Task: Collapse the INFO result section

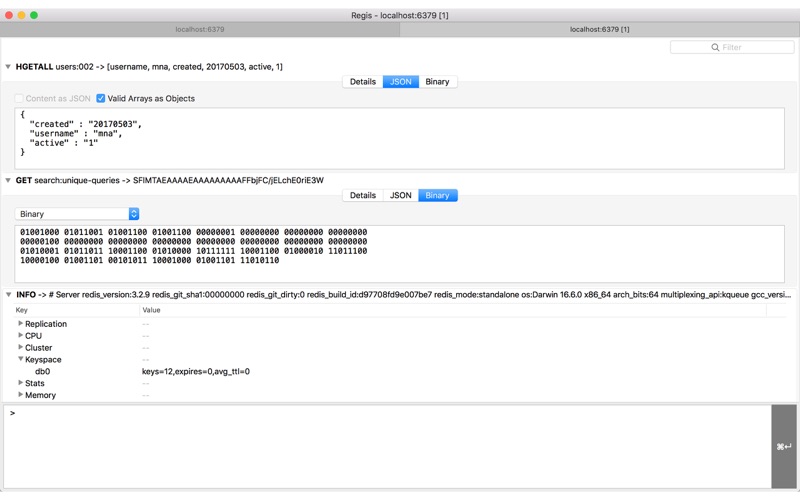Action: (x=8, y=295)
